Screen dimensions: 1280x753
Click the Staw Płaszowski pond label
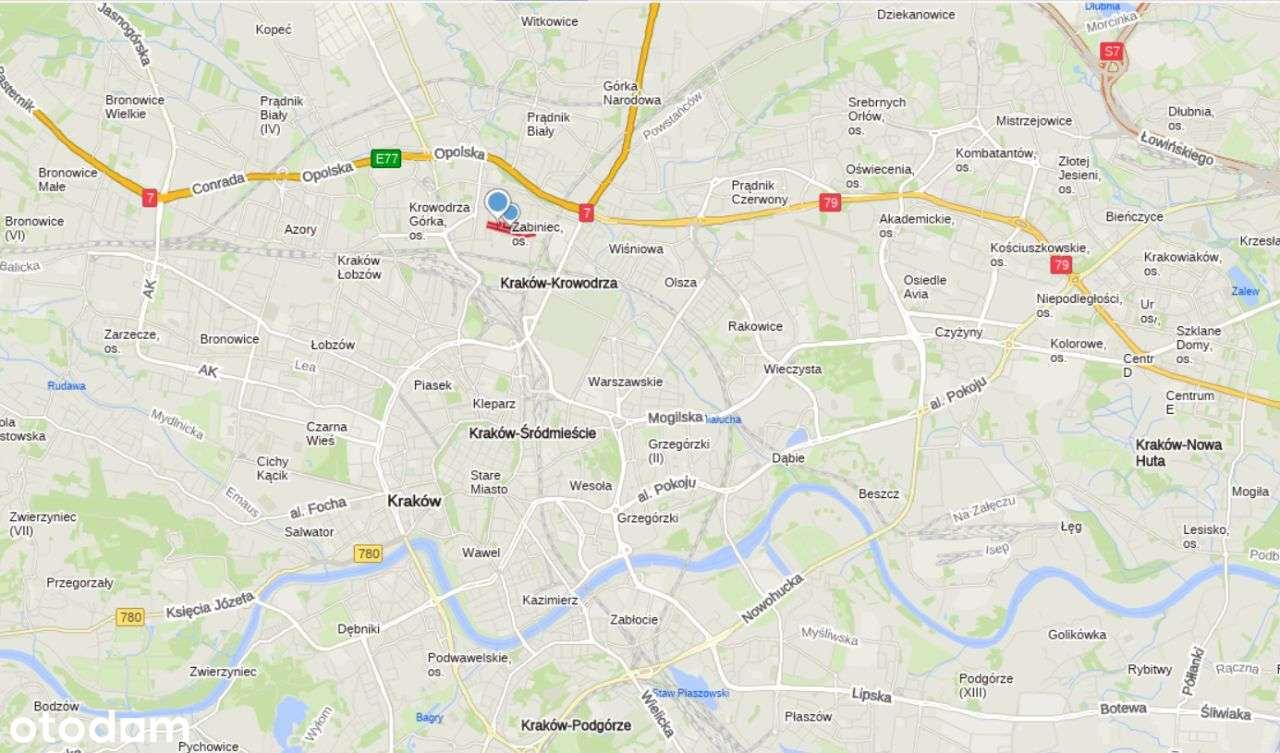(x=687, y=693)
